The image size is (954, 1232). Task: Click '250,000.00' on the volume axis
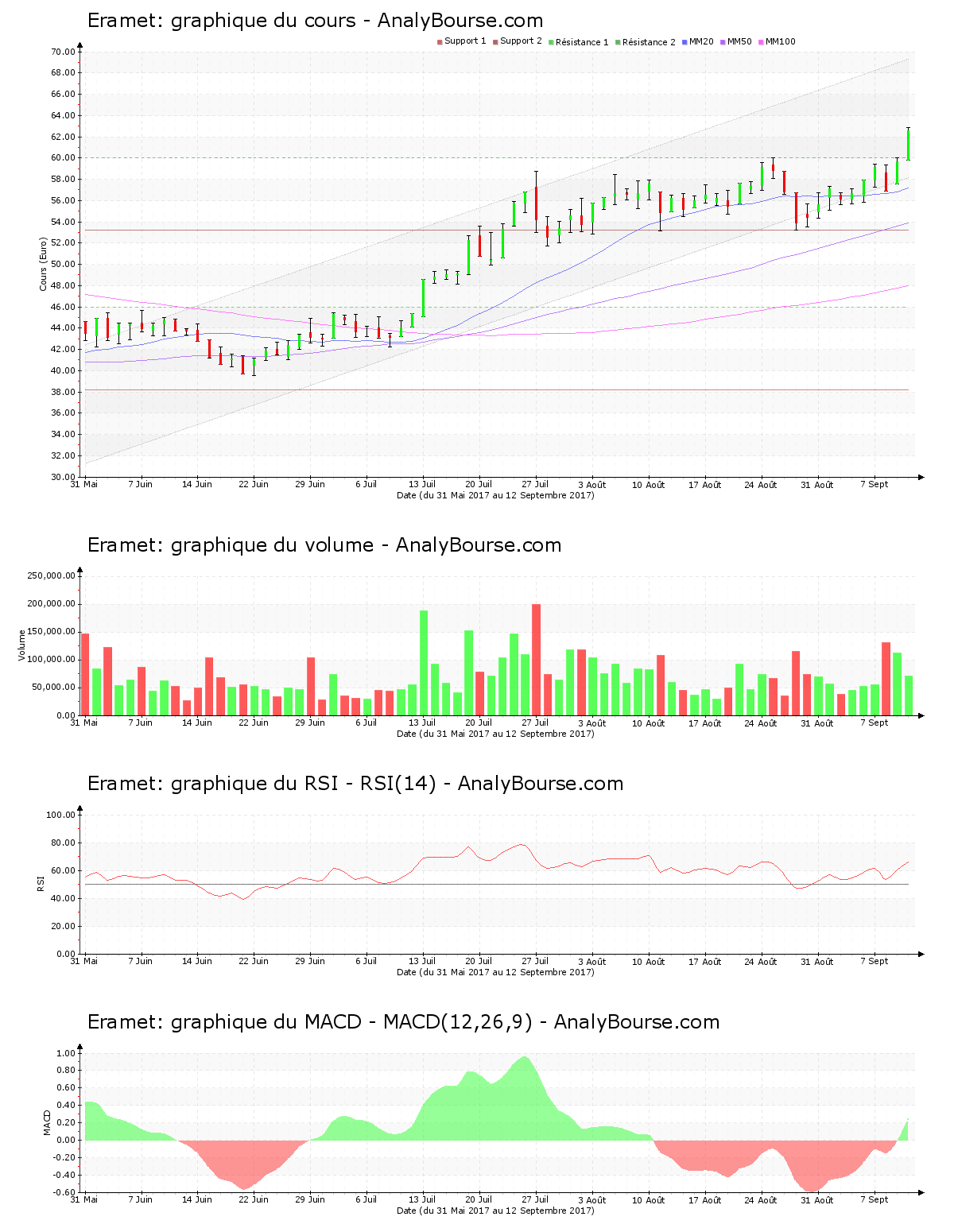[x=52, y=575]
